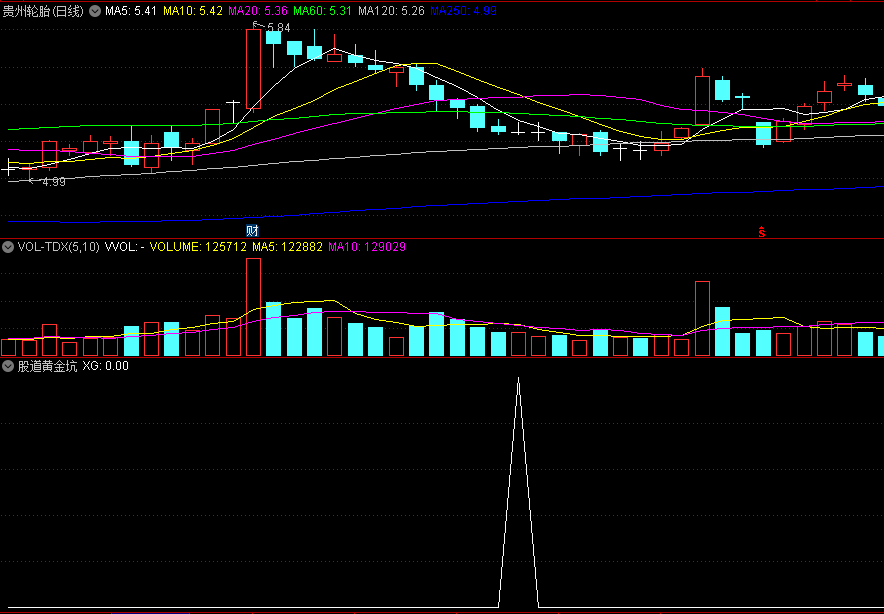Click the volume MA5: 122882 label
Viewport: 884px width, 614px height.
(288, 246)
